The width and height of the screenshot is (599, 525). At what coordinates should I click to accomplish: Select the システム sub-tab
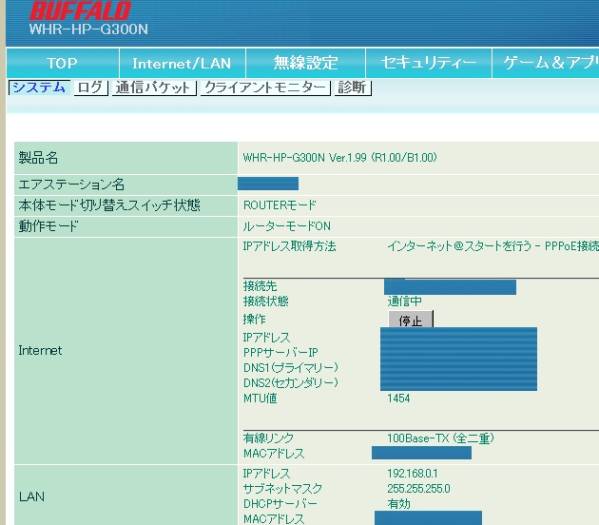coord(39,88)
